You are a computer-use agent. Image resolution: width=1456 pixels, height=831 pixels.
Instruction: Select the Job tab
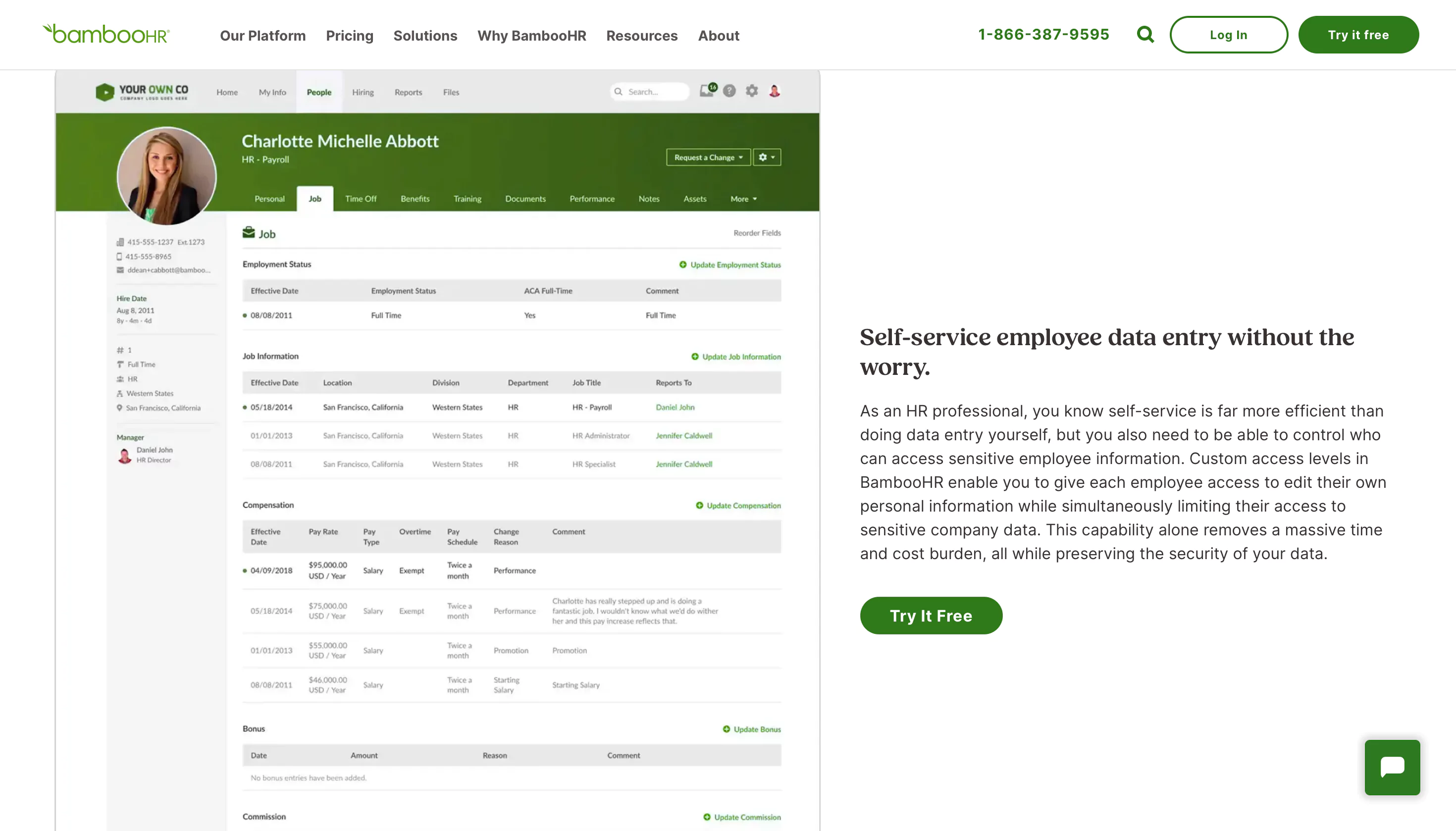[x=315, y=199]
